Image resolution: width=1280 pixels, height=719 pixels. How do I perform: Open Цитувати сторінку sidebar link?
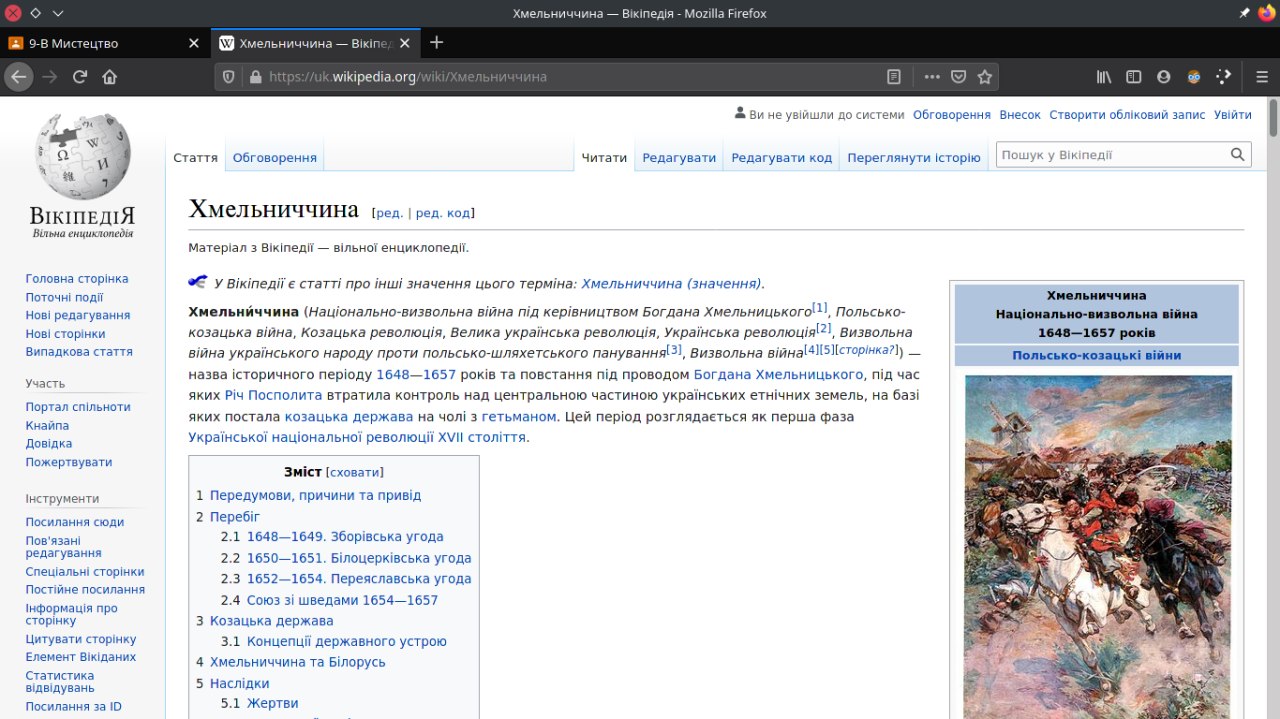(x=81, y=639)
